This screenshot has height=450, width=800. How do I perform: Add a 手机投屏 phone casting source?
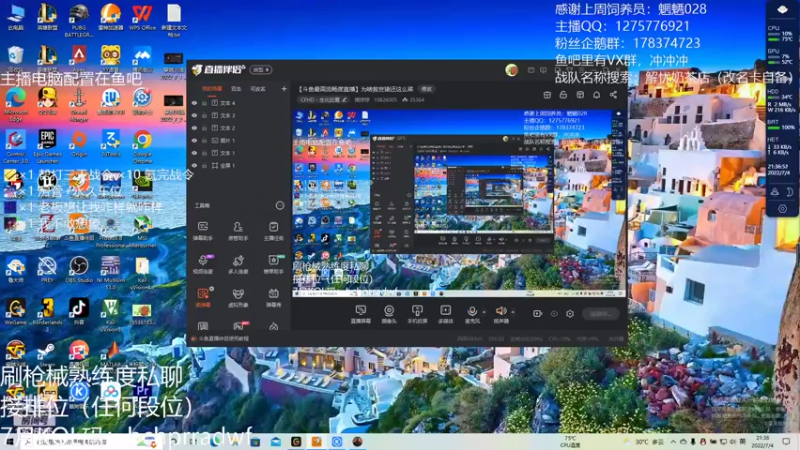[417, 314]
